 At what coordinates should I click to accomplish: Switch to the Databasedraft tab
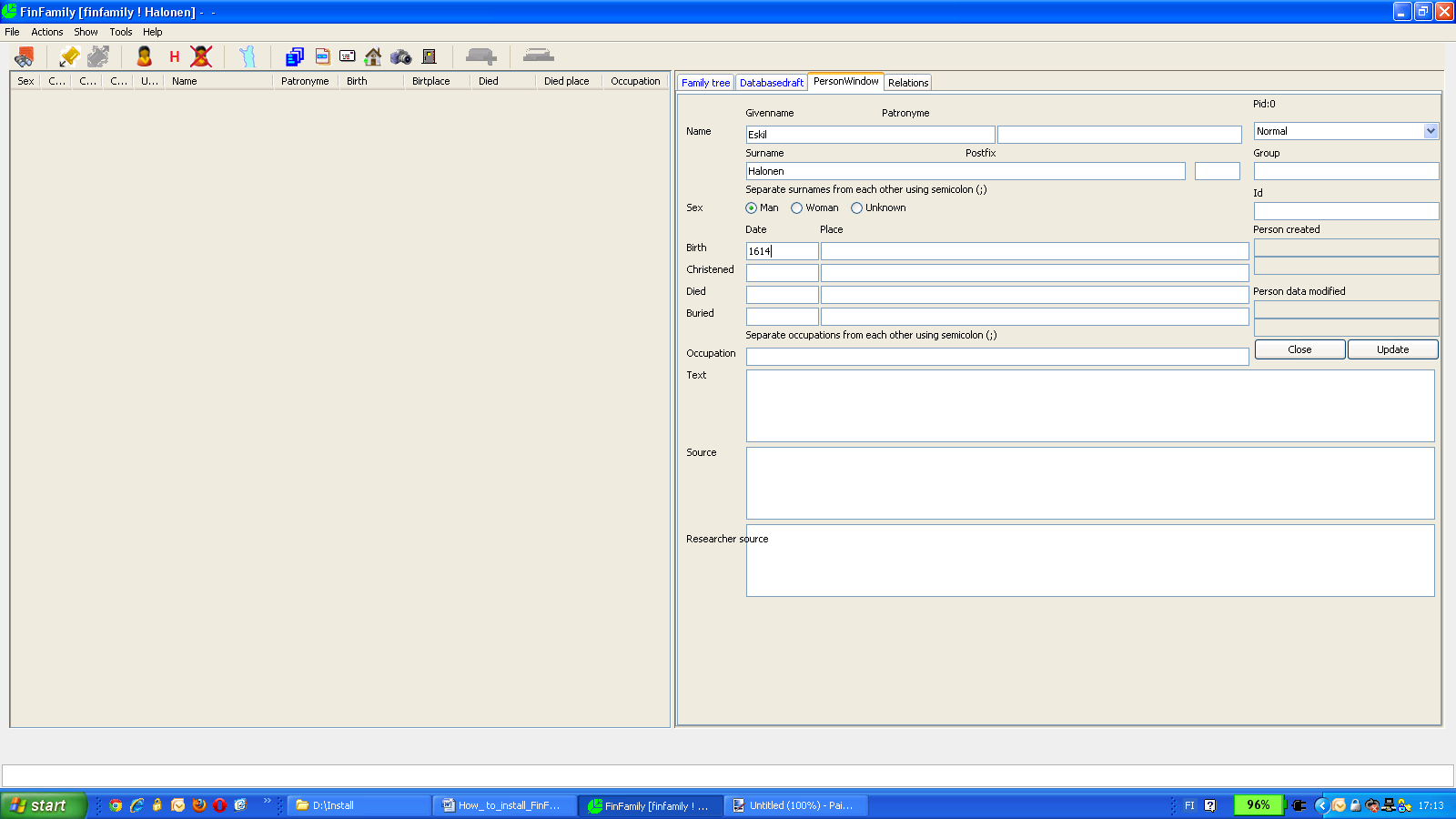(x=772, y=83)
